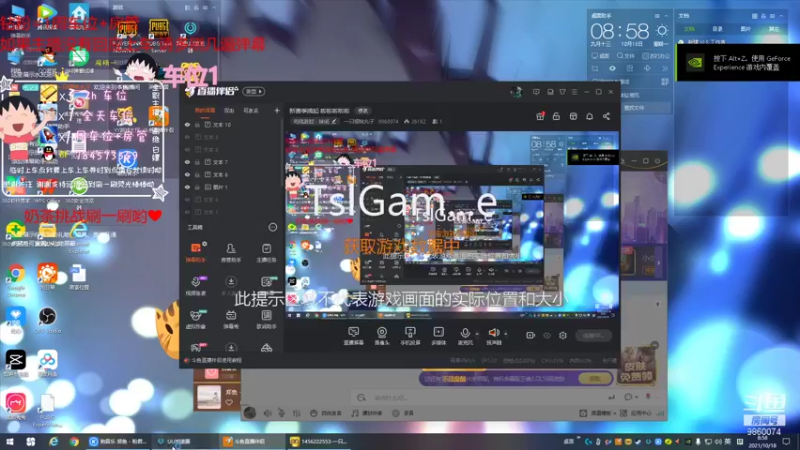Add a 摄像头 camera source
The image size is (800, 450).
coord(382,336)
